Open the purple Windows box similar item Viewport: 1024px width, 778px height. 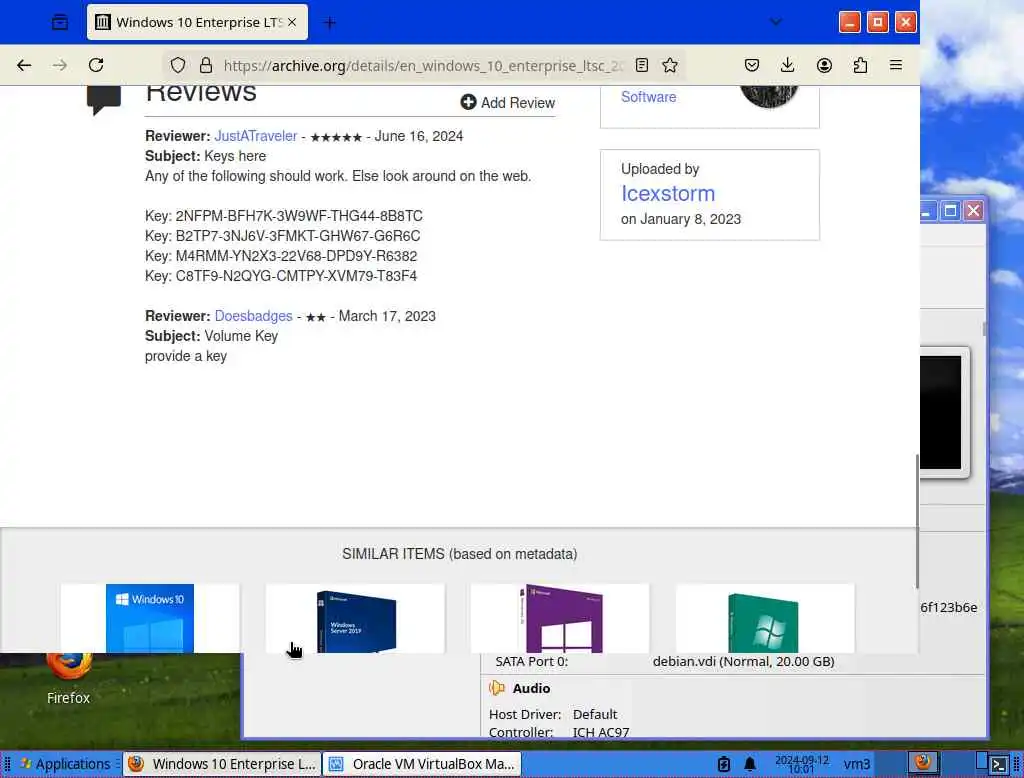[560, 618]
